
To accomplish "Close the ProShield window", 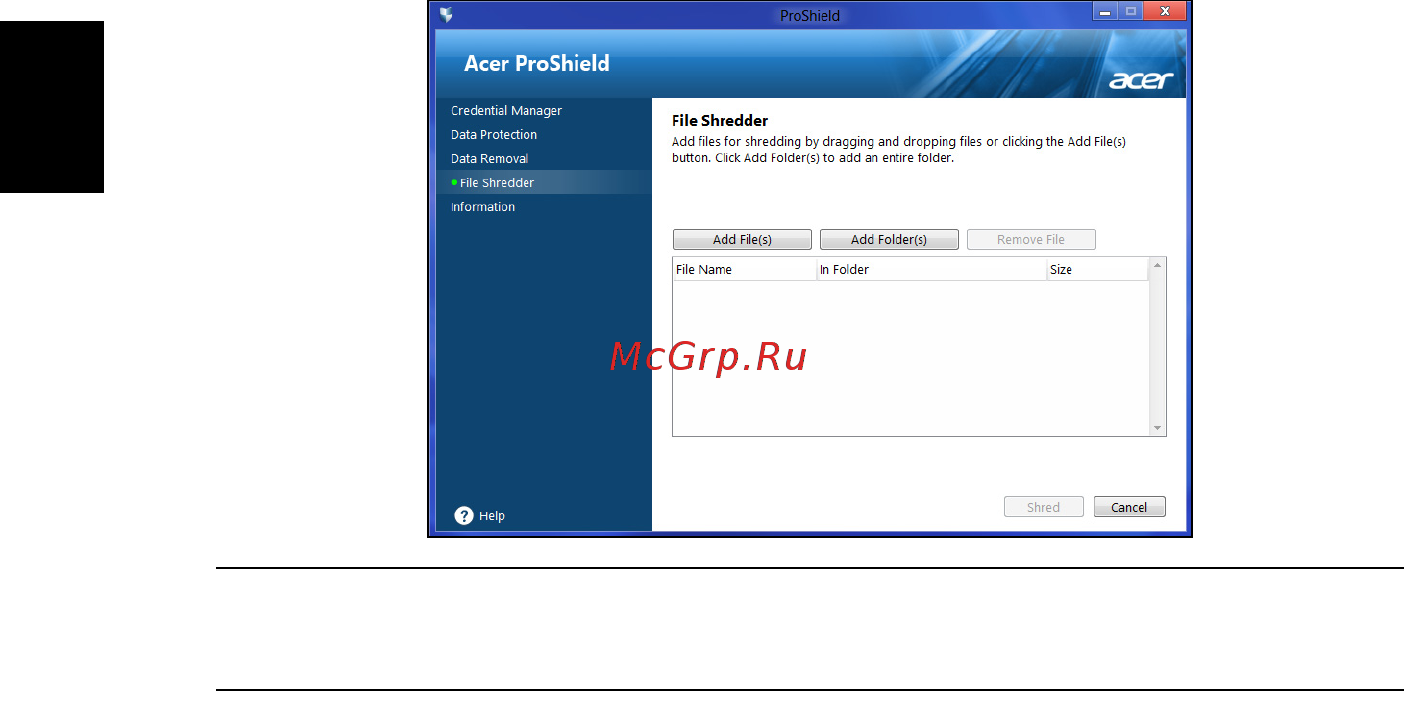I will [1166, 12].
